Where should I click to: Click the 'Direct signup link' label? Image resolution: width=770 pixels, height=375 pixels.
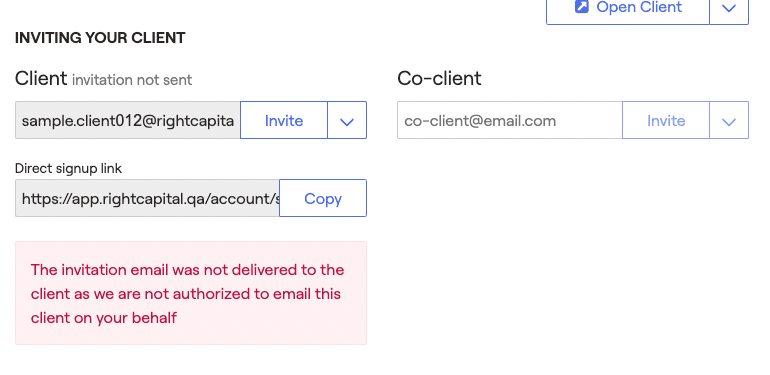(x=69, y=168)
